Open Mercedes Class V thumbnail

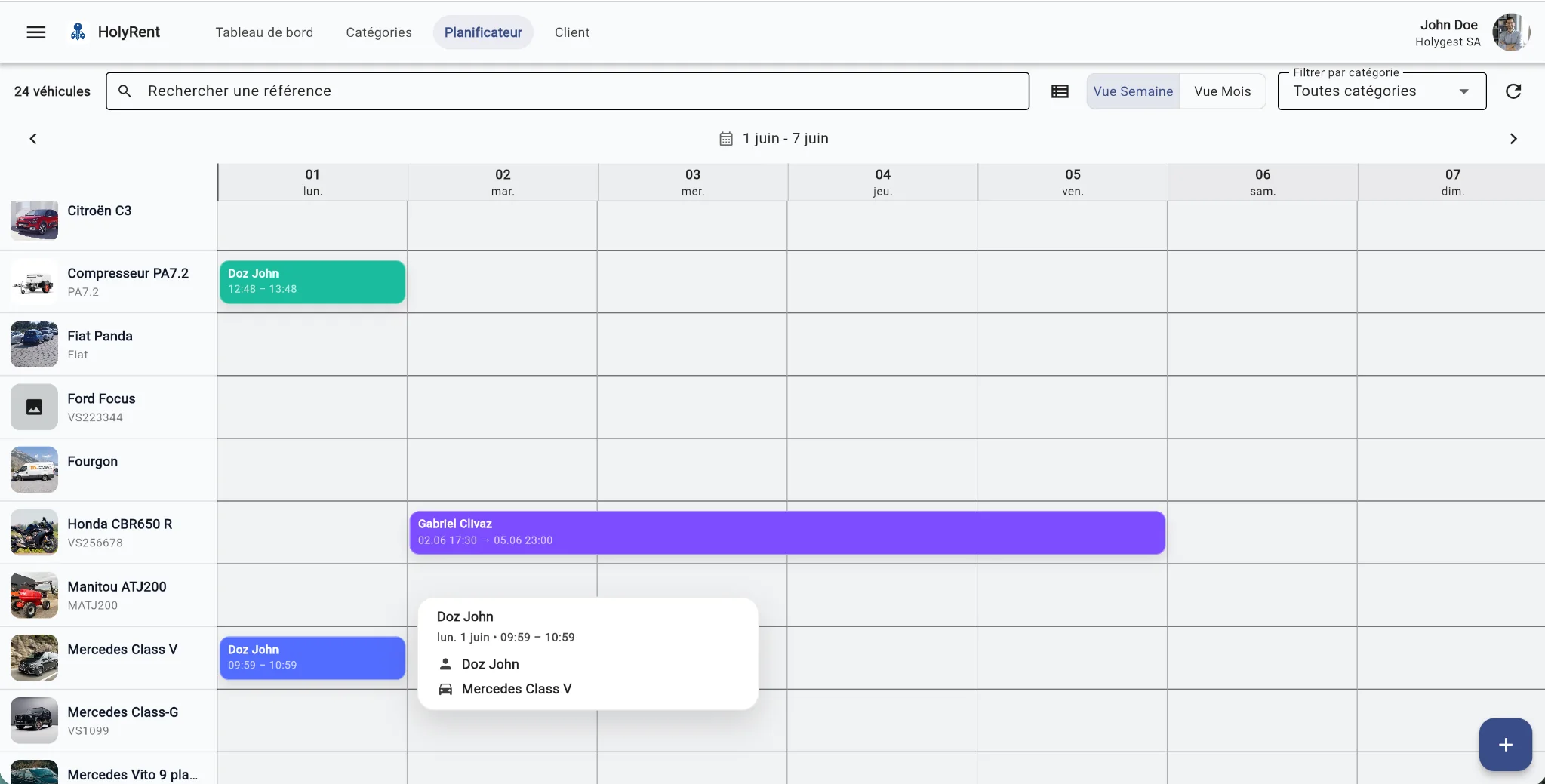(x=34, y=657)
